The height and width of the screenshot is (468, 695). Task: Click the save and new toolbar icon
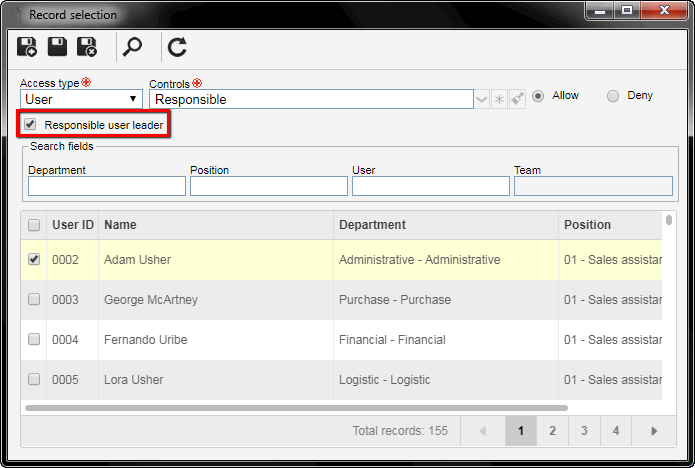click(27, 47)
